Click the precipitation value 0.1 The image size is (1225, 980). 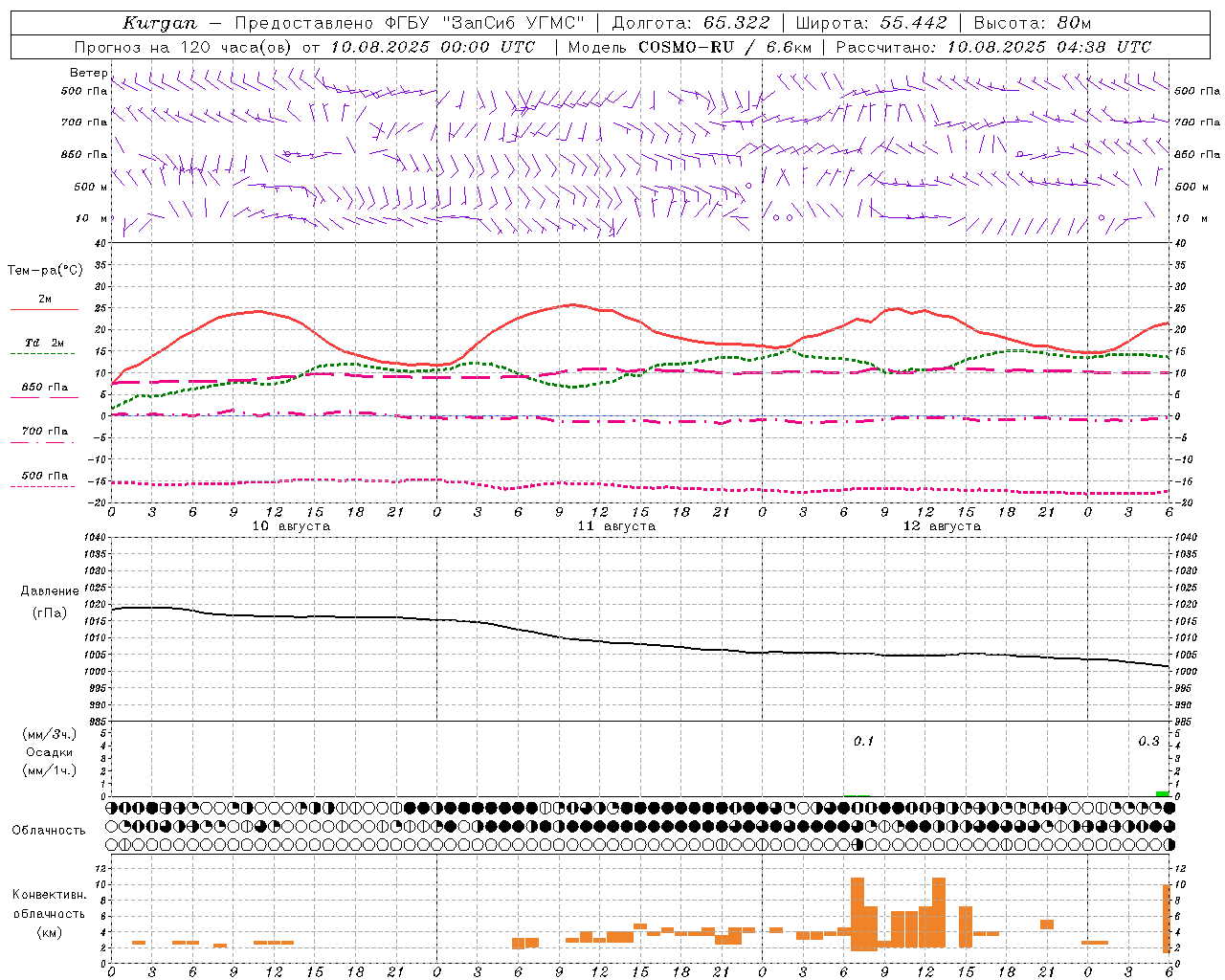(864, 741)
